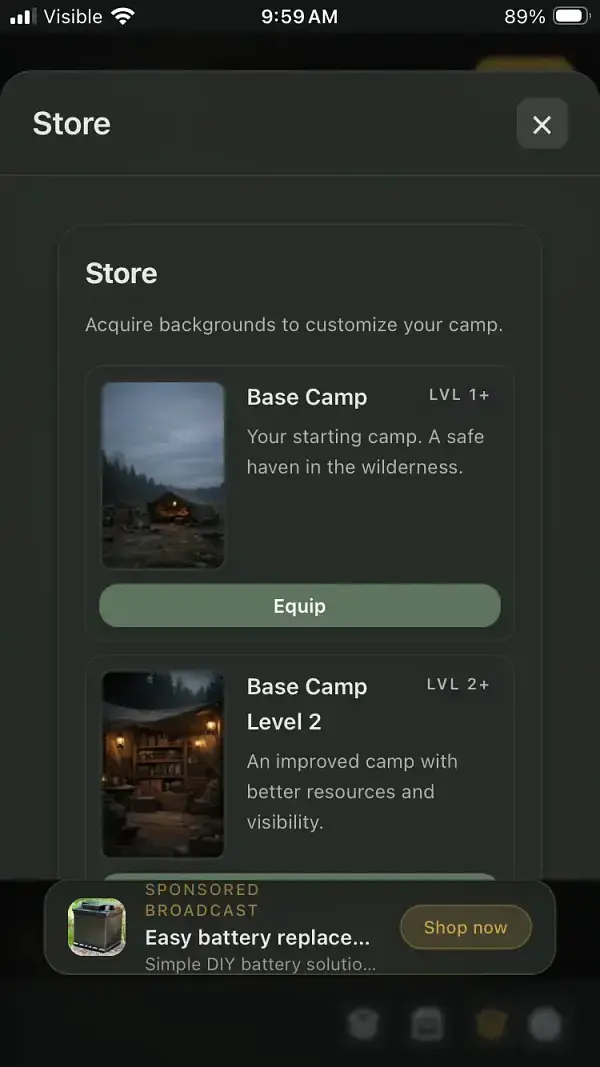Equip the Base Camp background
Screen dimensions: 600x1067
coord(300,606)
